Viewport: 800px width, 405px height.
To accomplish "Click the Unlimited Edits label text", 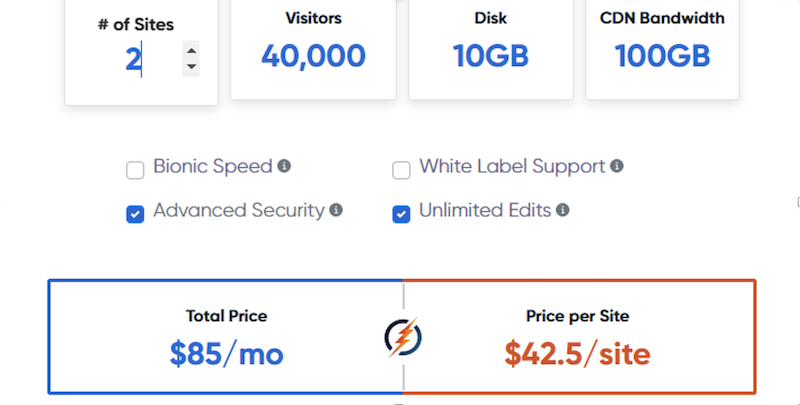I will (x=485, y=210).
